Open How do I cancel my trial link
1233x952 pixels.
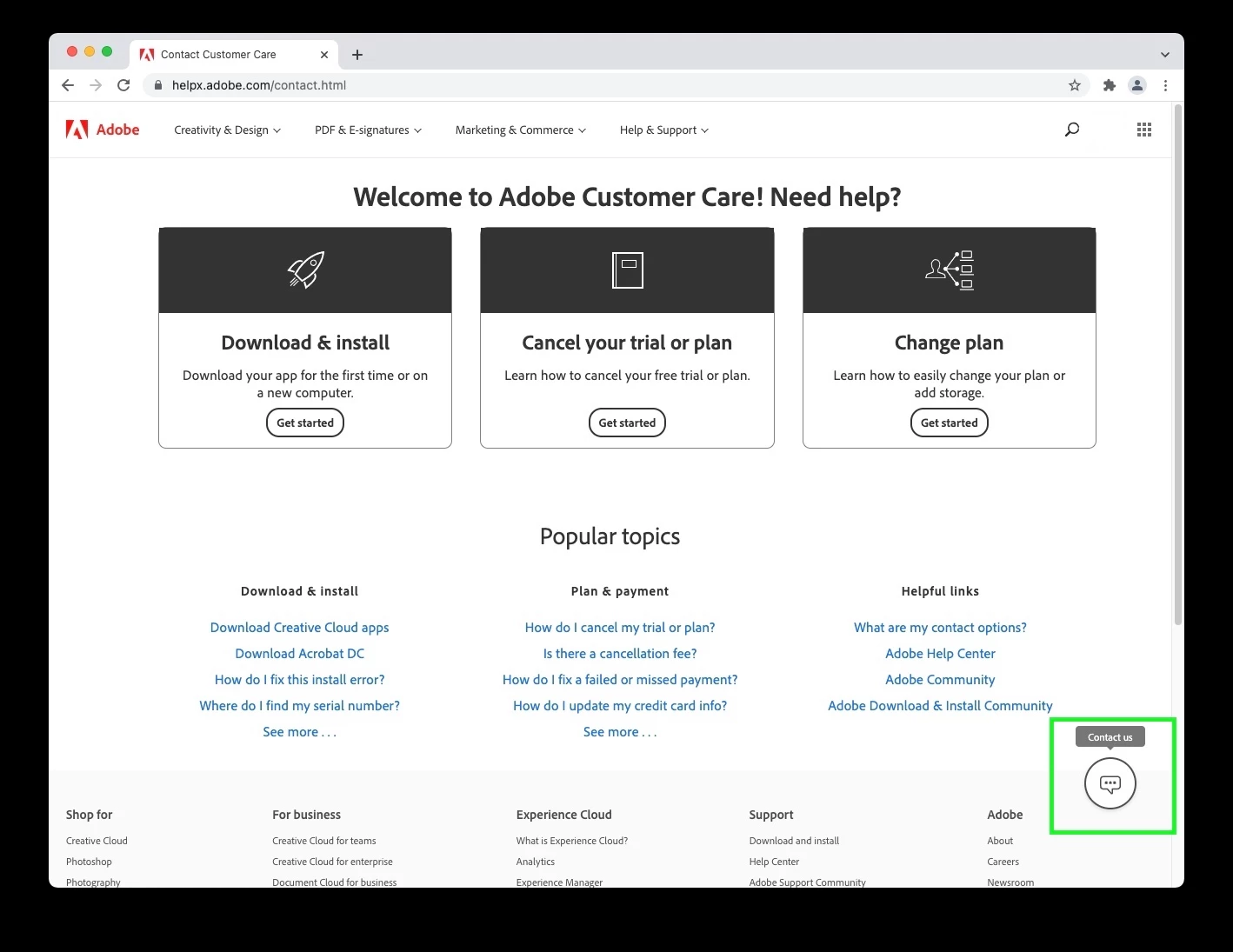[620, 628]
